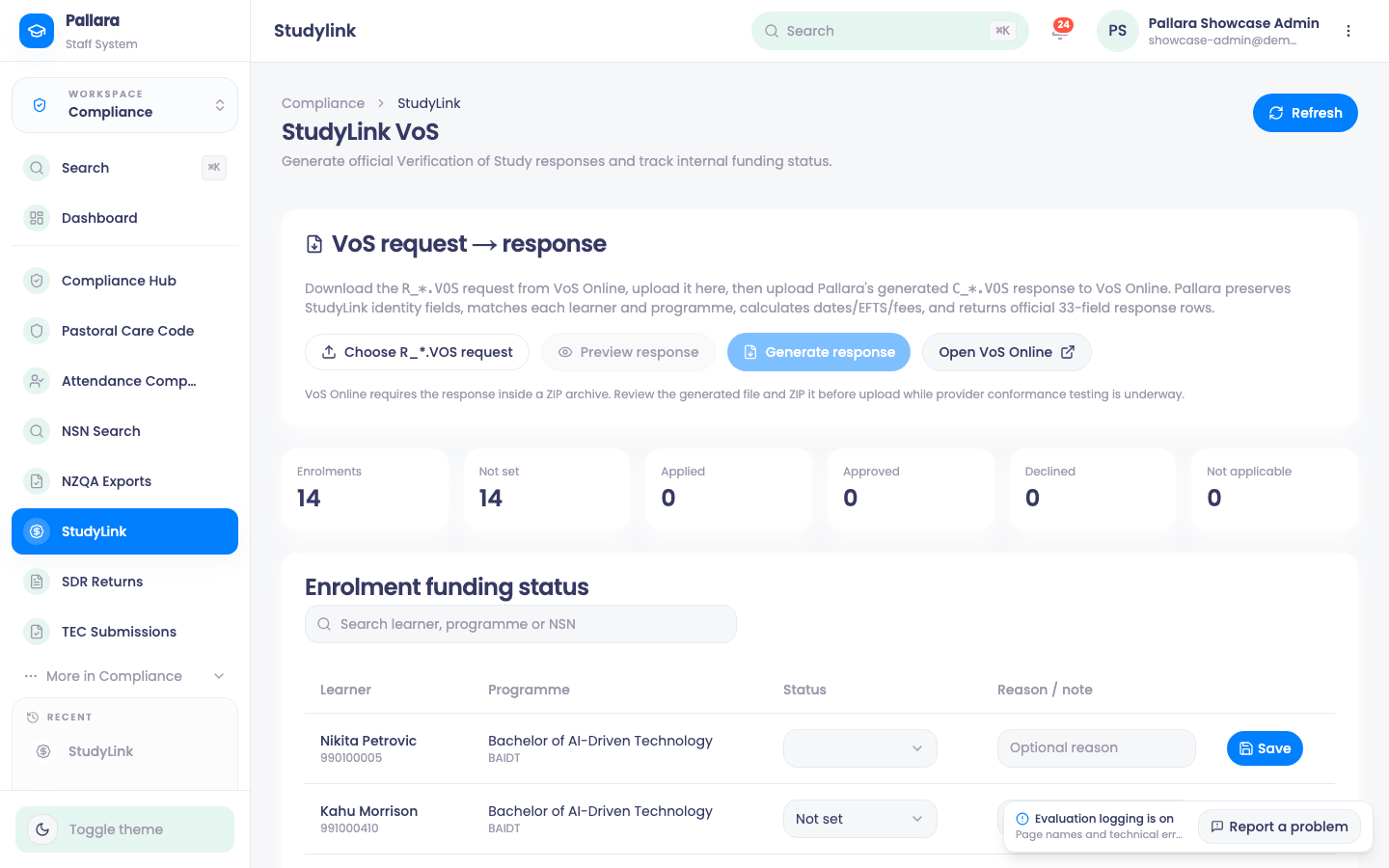This screenshot has width=1389, height=868.
Task: Click the TEC Submissions file icon
Action: [x=37, y=632]
